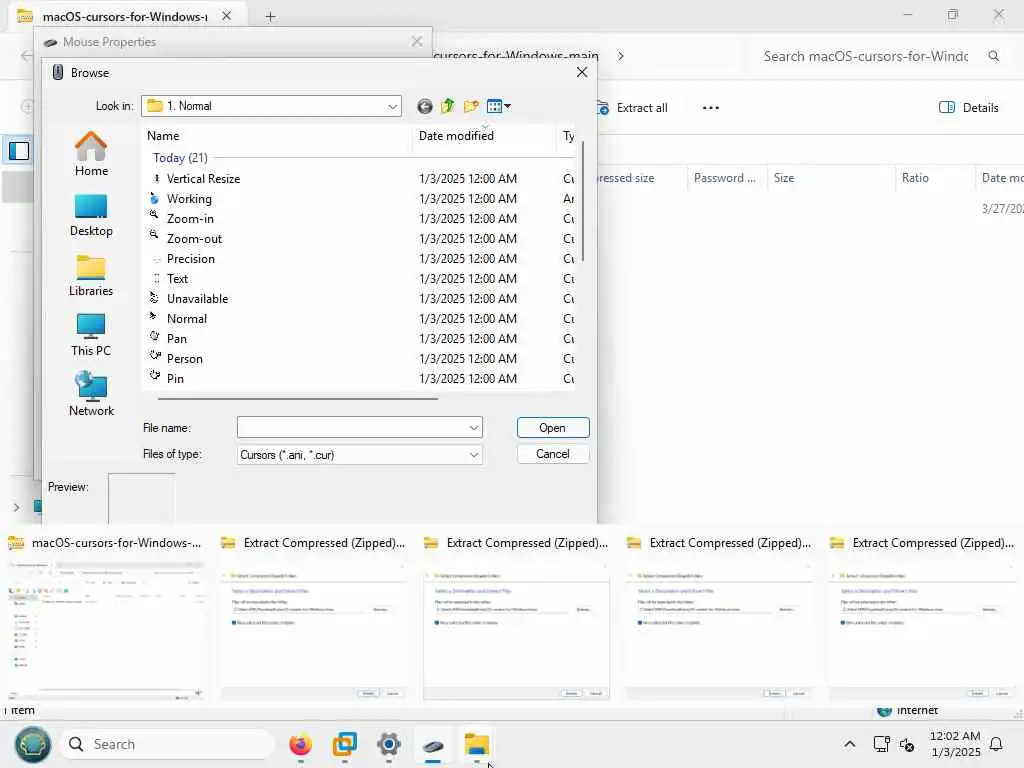Image resolution: width=1024 pixels, height=768 pixels.
Task: Open See more ellipsis menu in Explorer
Action: click(711, 108)
